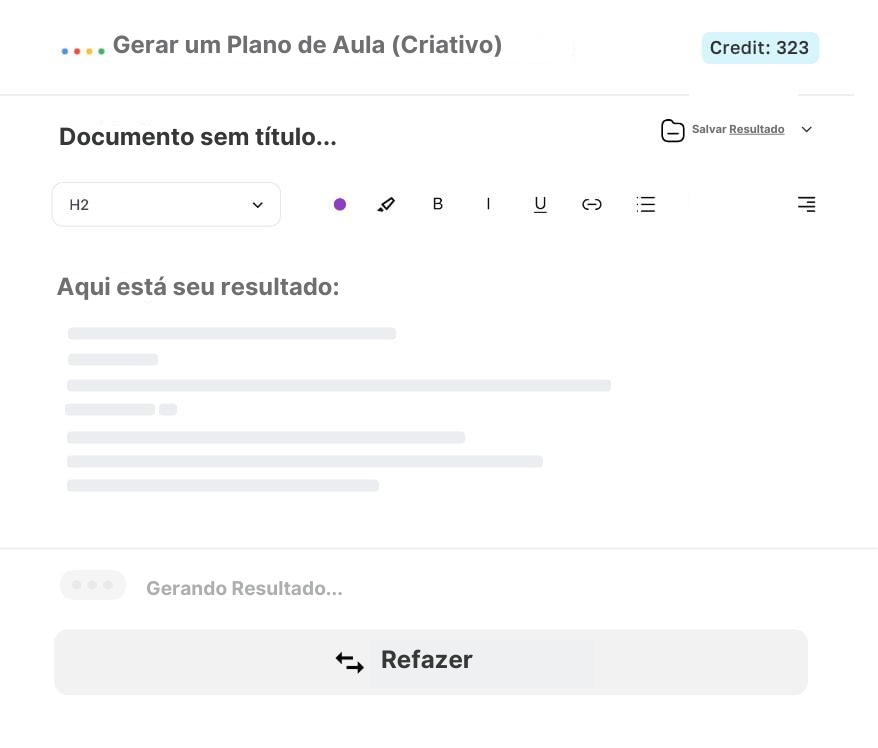Image resolution: width=878 pixels, height=748 pixels.
Task: Insert a hyperlink
Action: point(592,204)
